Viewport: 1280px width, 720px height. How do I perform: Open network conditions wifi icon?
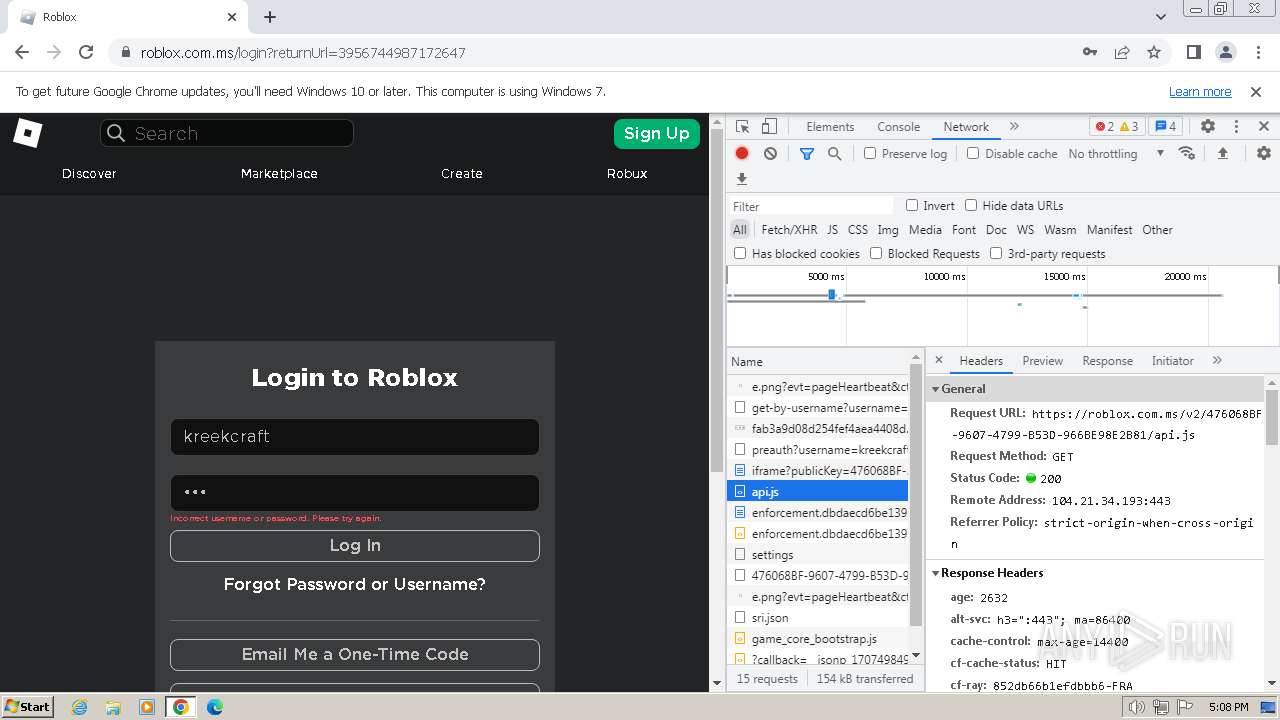coord(1187,153)
